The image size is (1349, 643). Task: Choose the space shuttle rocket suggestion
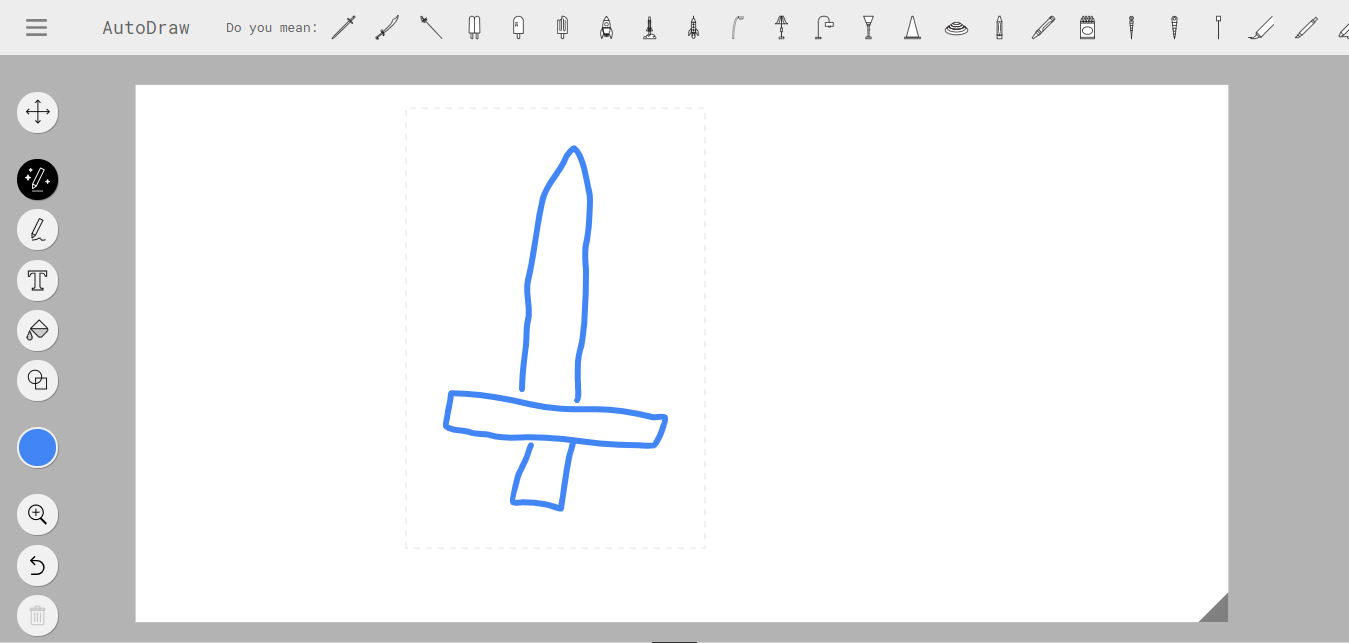point(693,27)
